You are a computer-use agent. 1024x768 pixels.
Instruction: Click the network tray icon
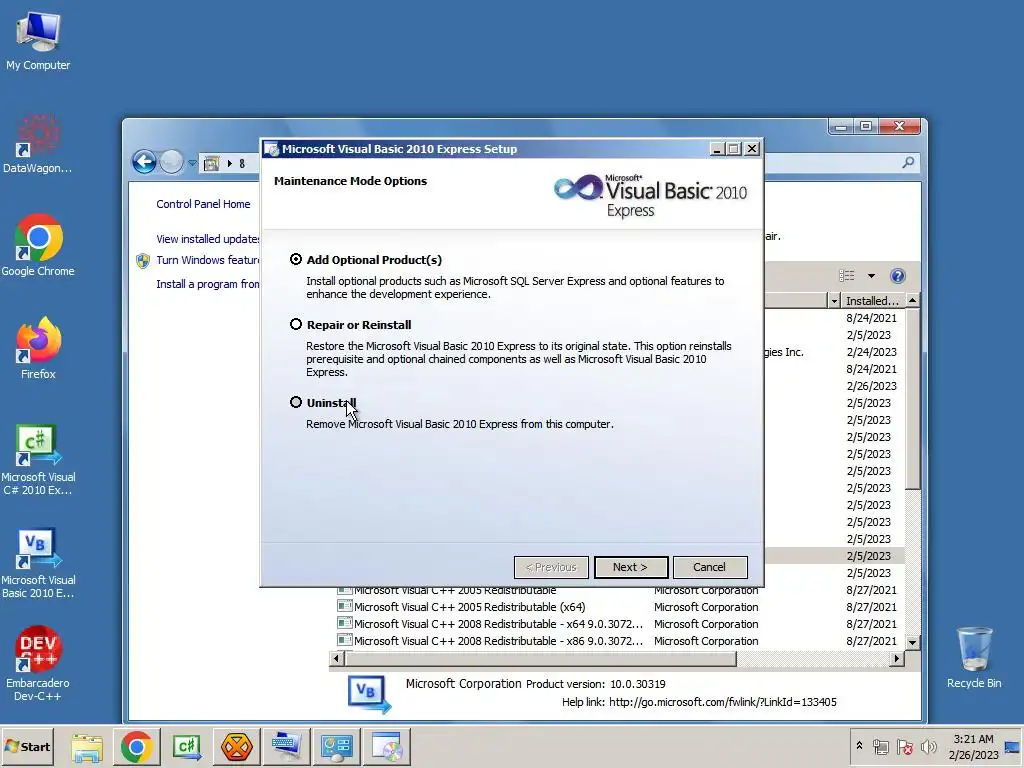point(881,746)
